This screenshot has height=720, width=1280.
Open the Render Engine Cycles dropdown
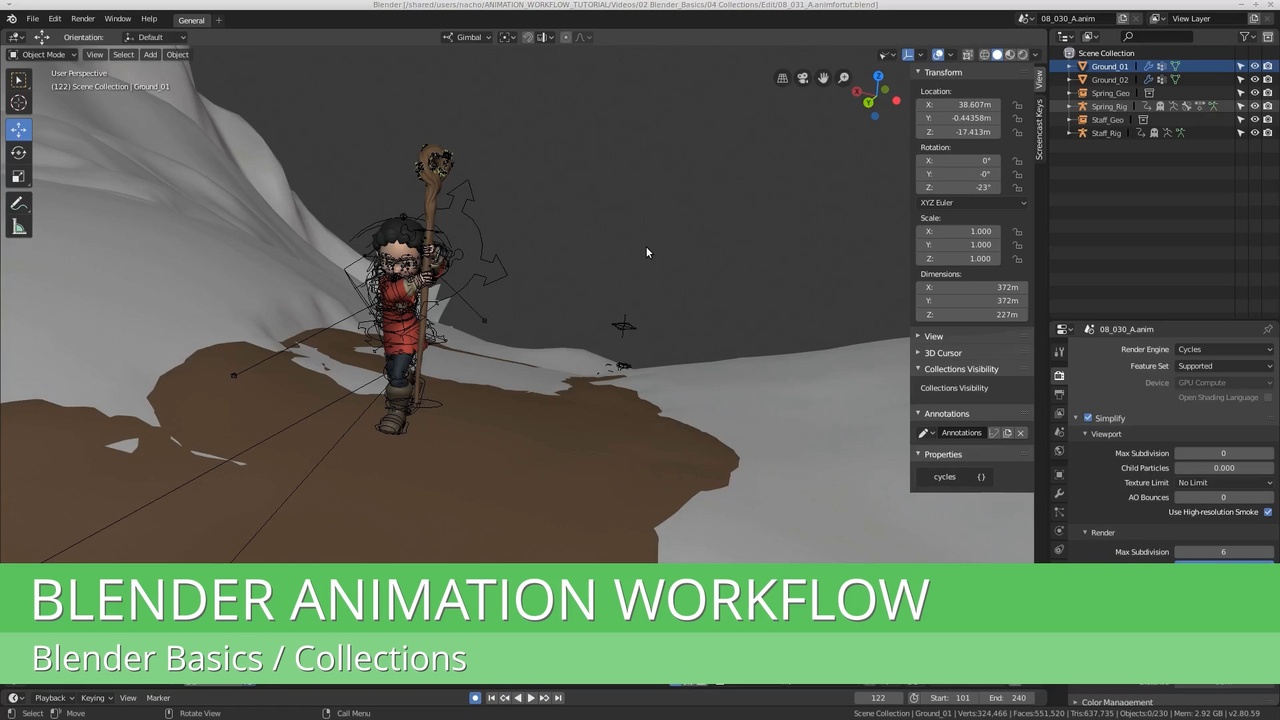pos(1224,349)
